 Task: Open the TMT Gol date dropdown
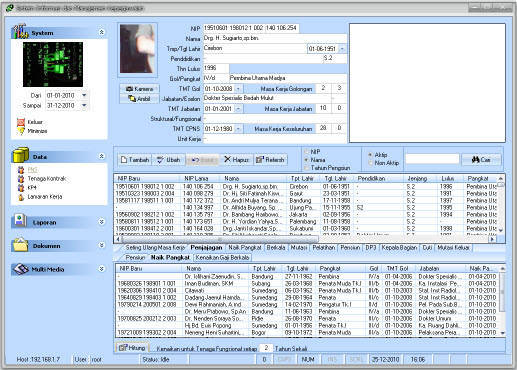(x=239, y=89)
